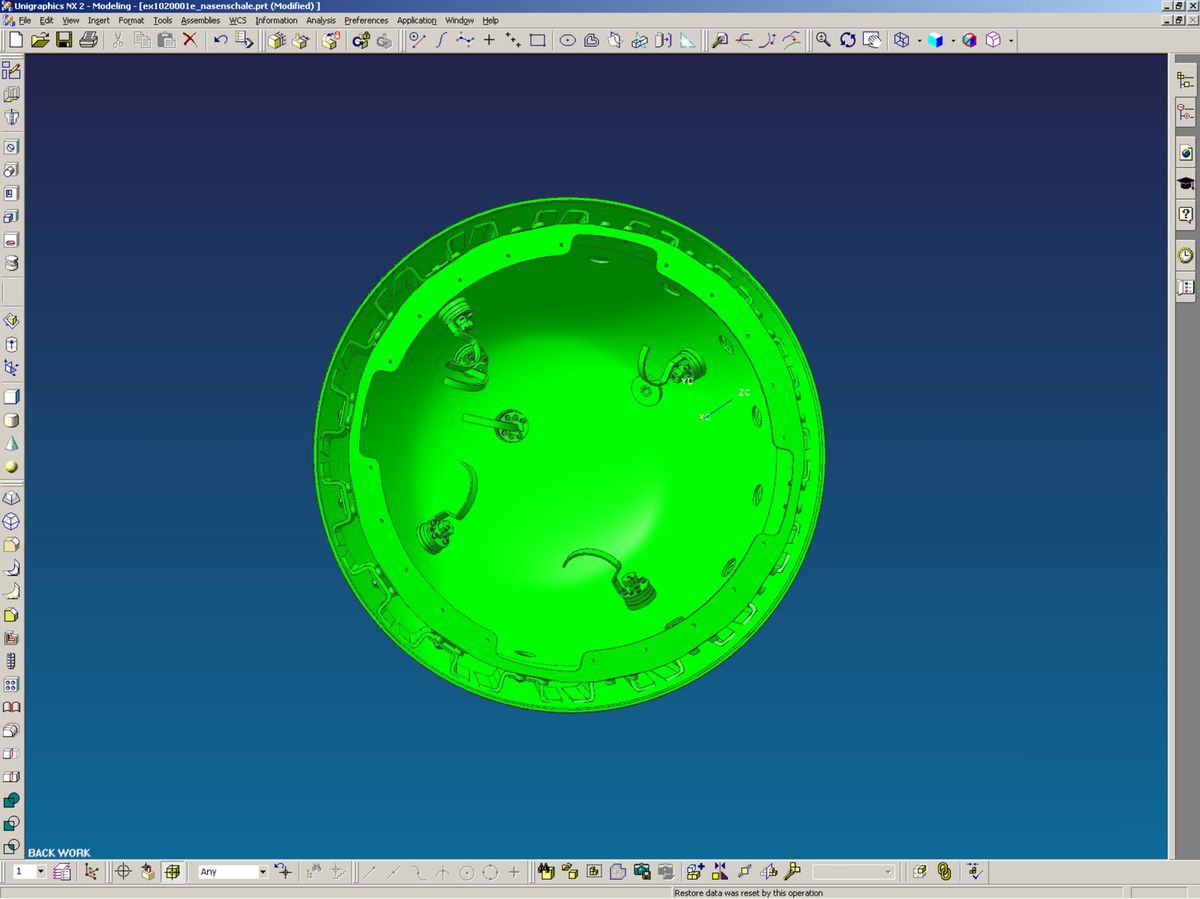Open the Assemblies menu
This screenshot has height=899, width=1200.
pyautogui.click(x=200, y=20)
